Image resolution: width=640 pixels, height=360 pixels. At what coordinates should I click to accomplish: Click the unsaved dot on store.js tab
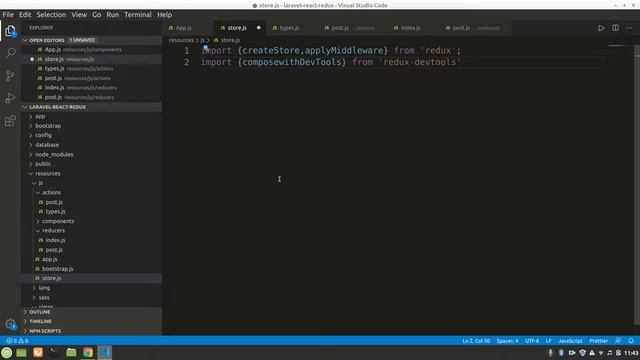pyautogui.click(x=258, y=28)
